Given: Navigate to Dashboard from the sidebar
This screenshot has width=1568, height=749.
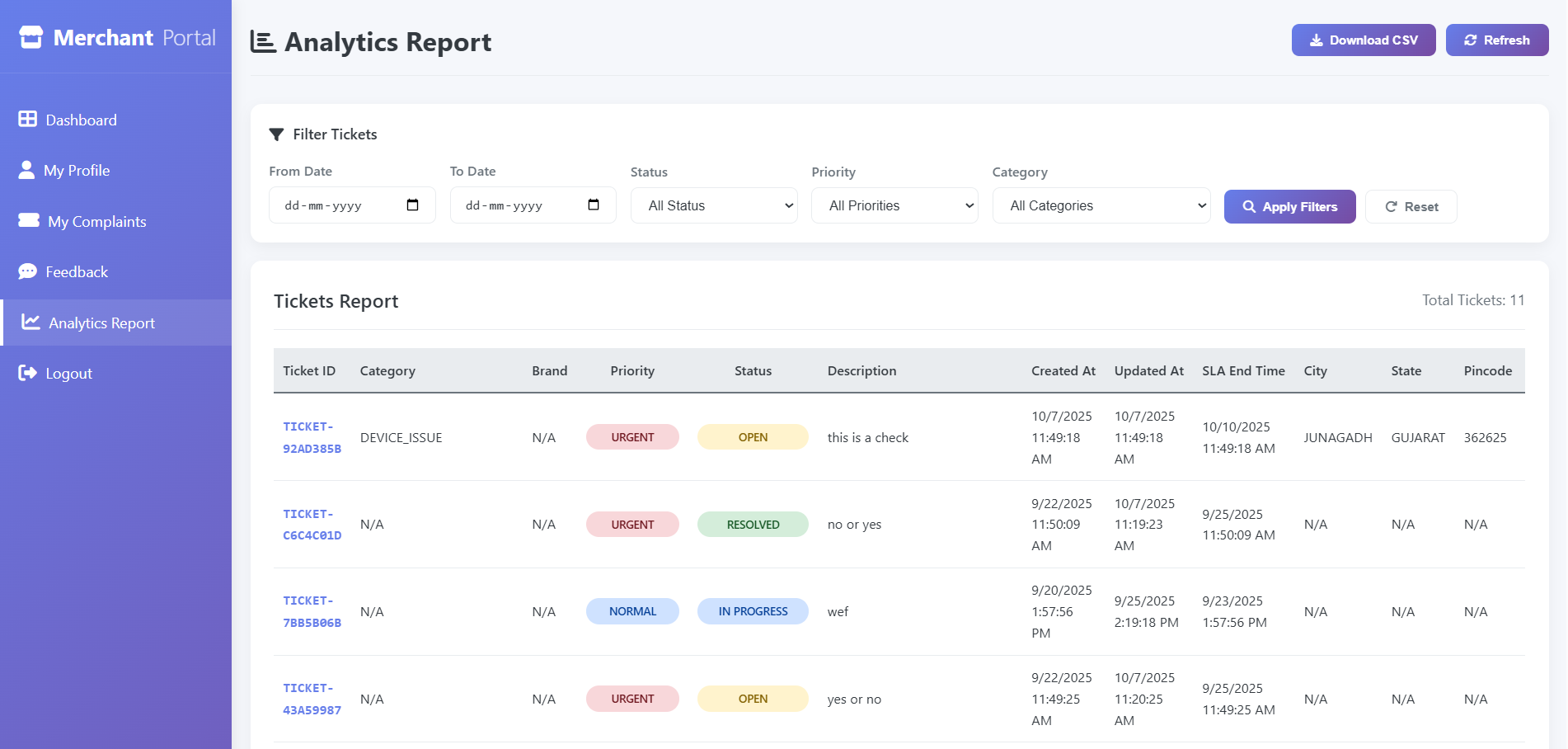Looking at the screenshot, I should tap(82, 119).
